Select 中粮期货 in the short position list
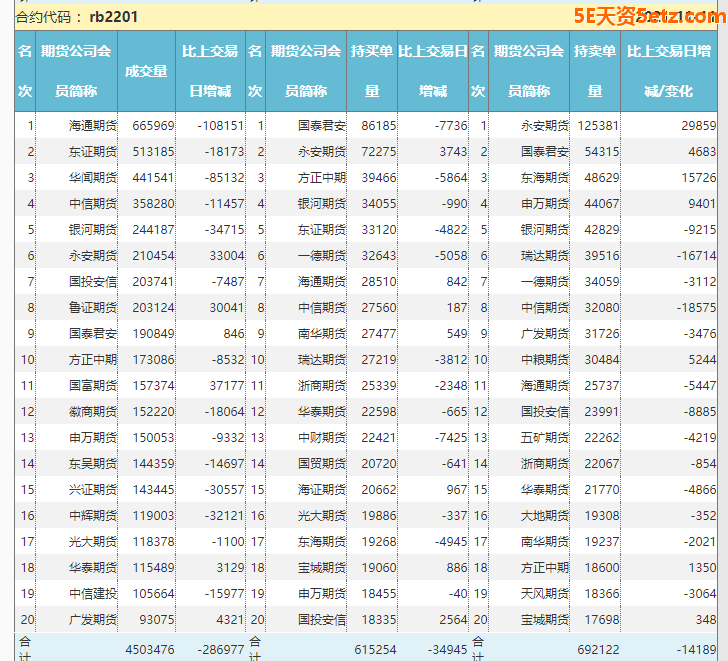This screenshot has width=728, height=661. click(x=545, y=359)
